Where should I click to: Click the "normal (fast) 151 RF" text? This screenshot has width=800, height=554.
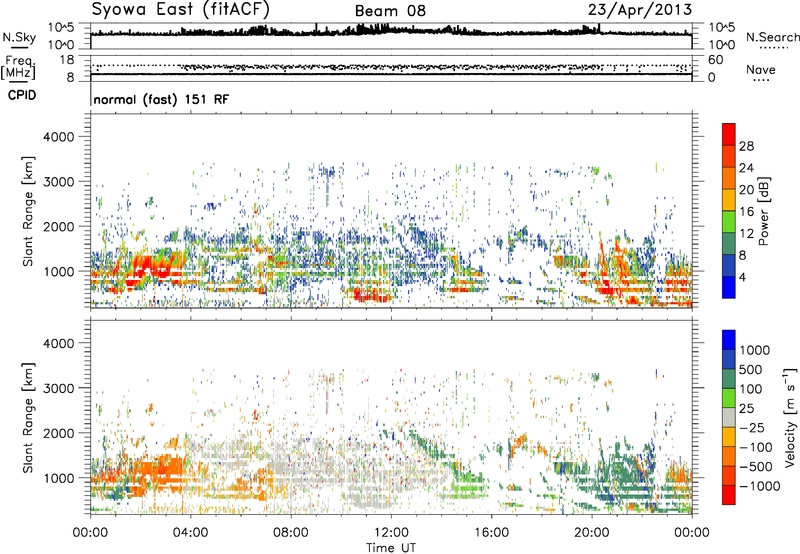(x=161, y=99)
